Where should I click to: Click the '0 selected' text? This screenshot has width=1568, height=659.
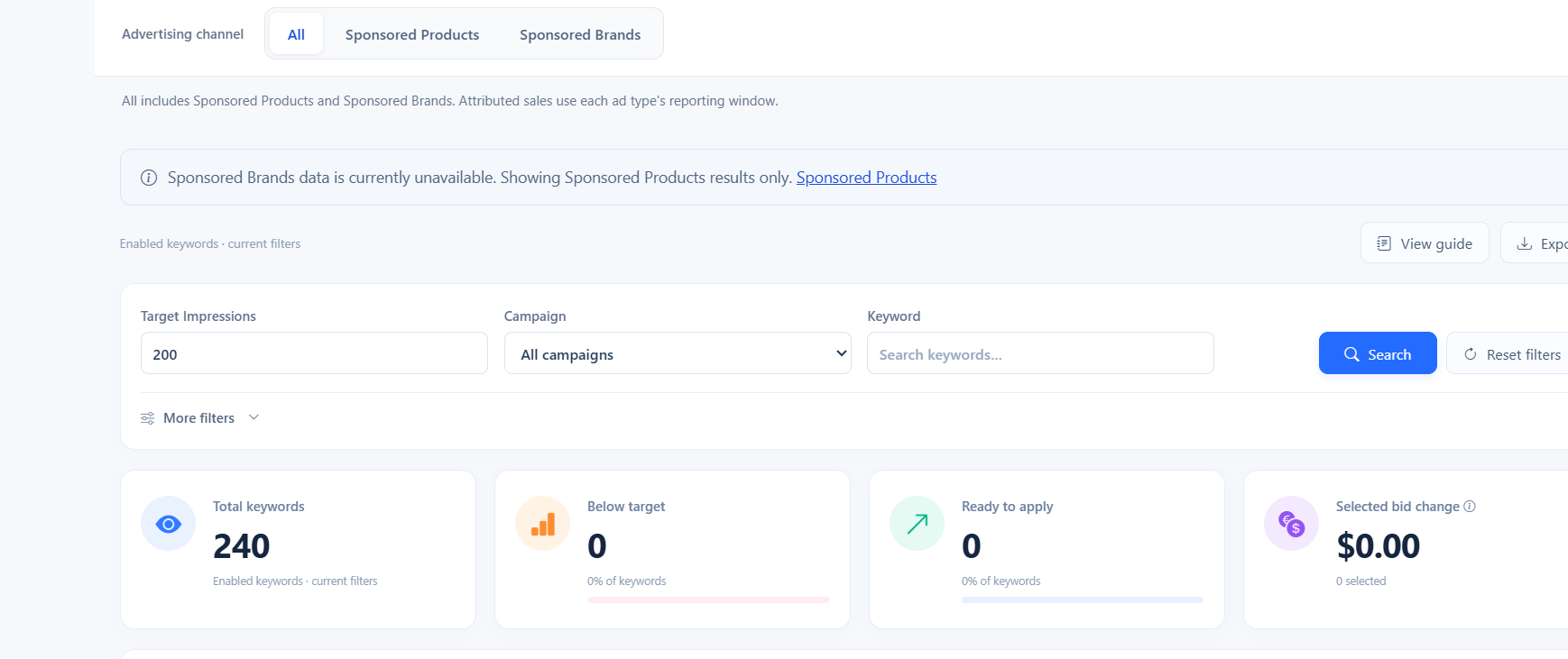click(1360, 581)
